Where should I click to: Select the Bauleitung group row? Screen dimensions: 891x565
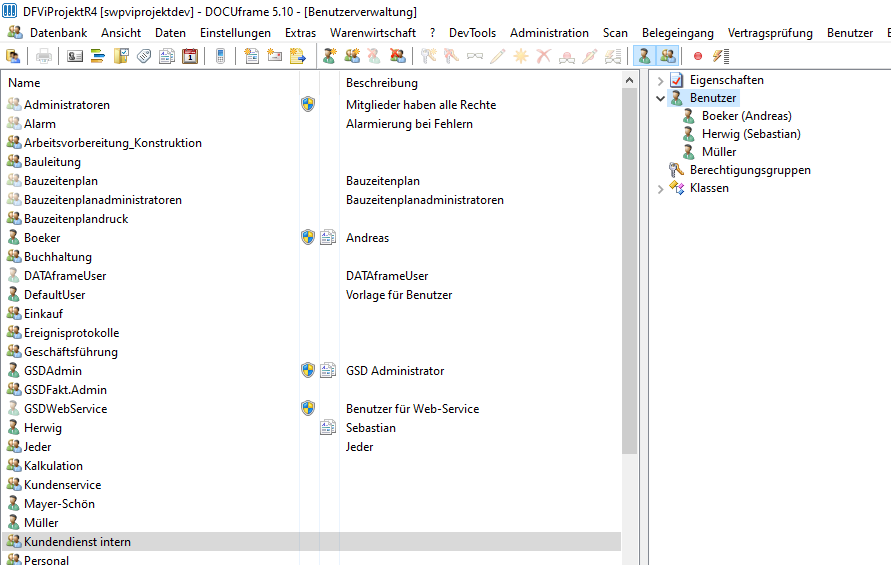311,161
